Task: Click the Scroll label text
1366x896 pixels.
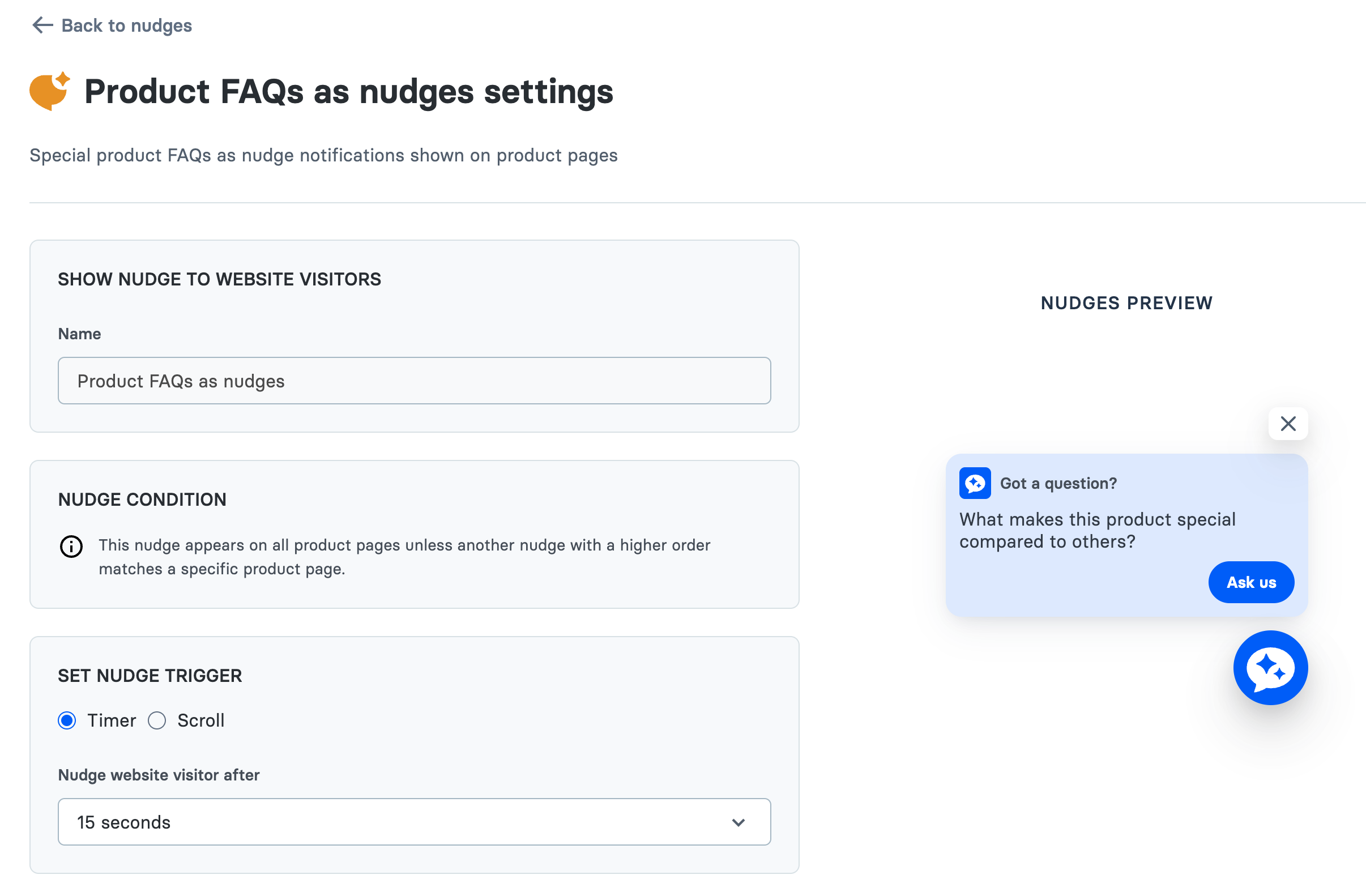Action: (x=200, y=720)
